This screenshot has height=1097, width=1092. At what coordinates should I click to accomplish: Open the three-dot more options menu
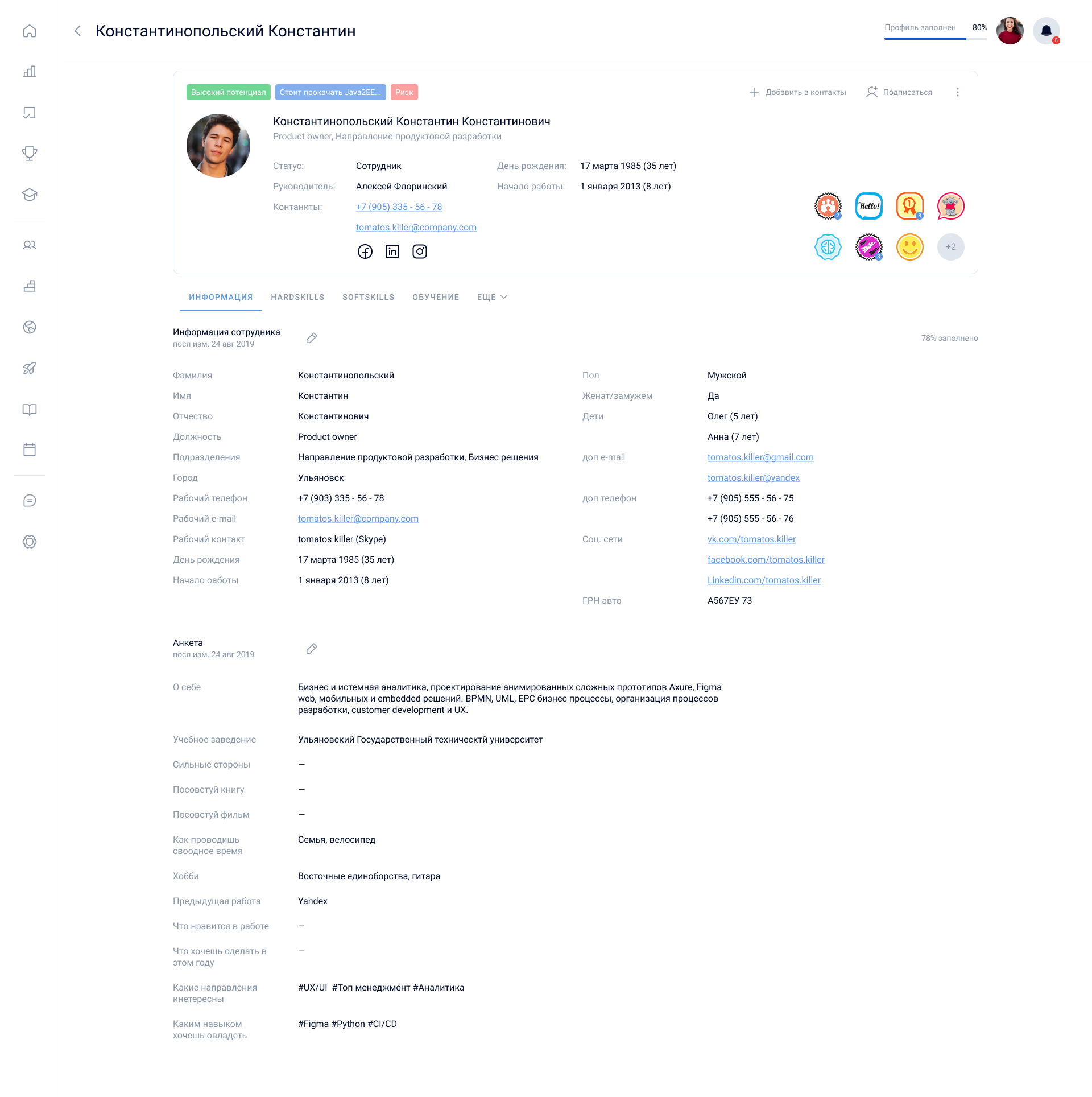[x=958, y=92]
